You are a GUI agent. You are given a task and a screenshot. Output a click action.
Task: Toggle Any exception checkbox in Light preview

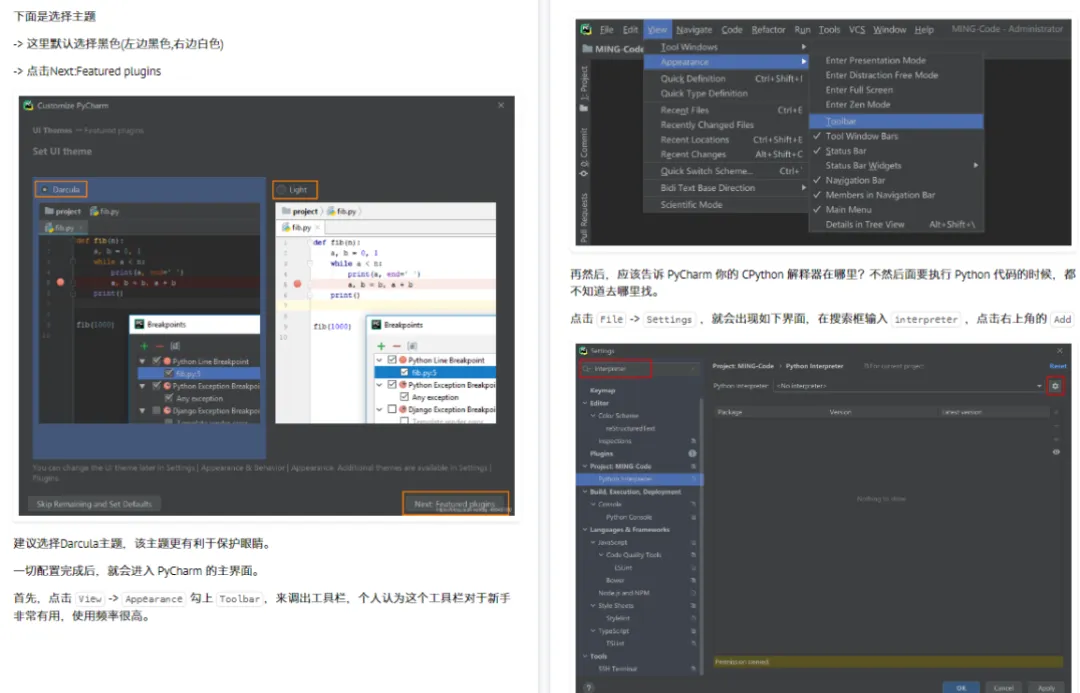[x=404, y=397]
